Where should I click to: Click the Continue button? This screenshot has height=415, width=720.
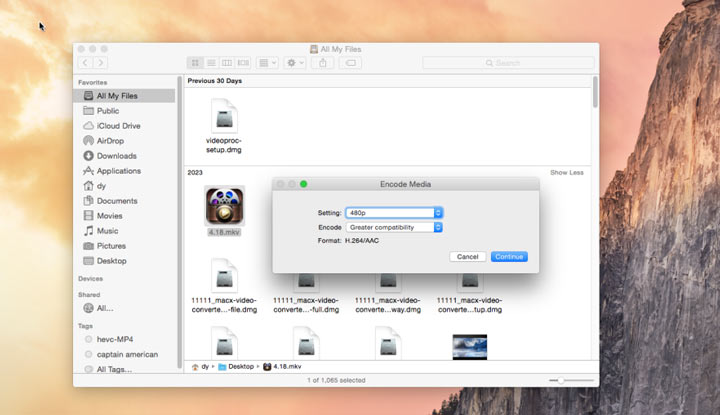(509, 257)
